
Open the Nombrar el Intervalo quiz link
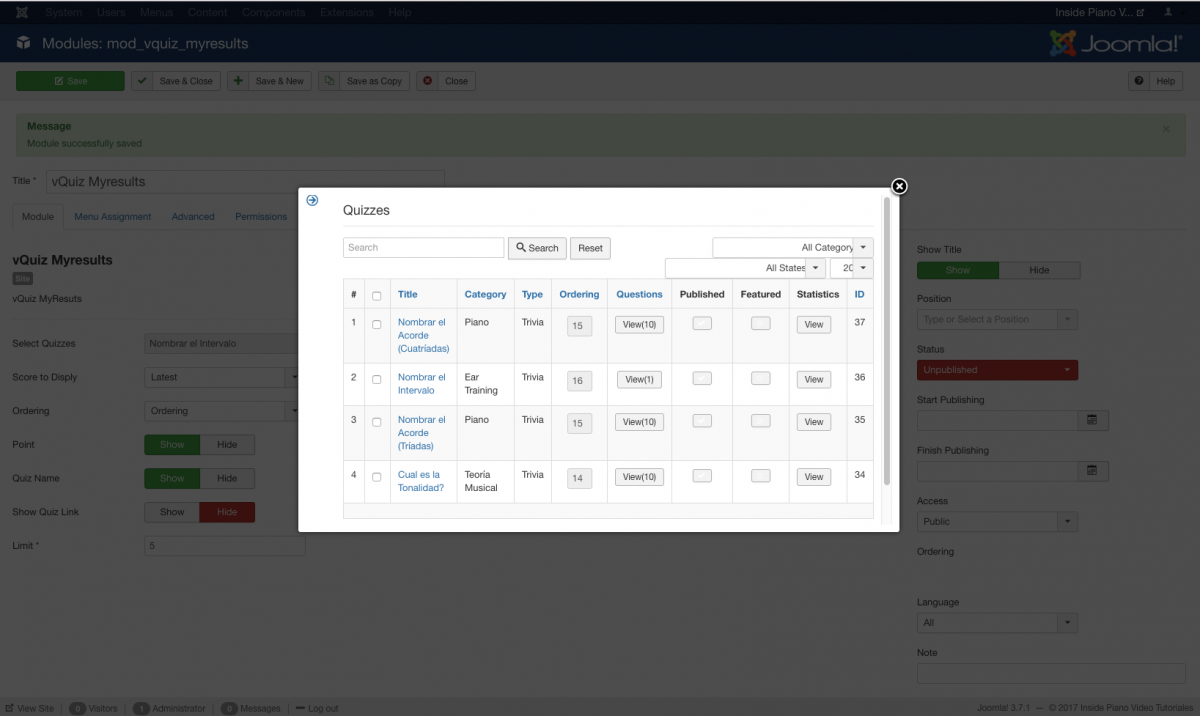tap(421, 383)
